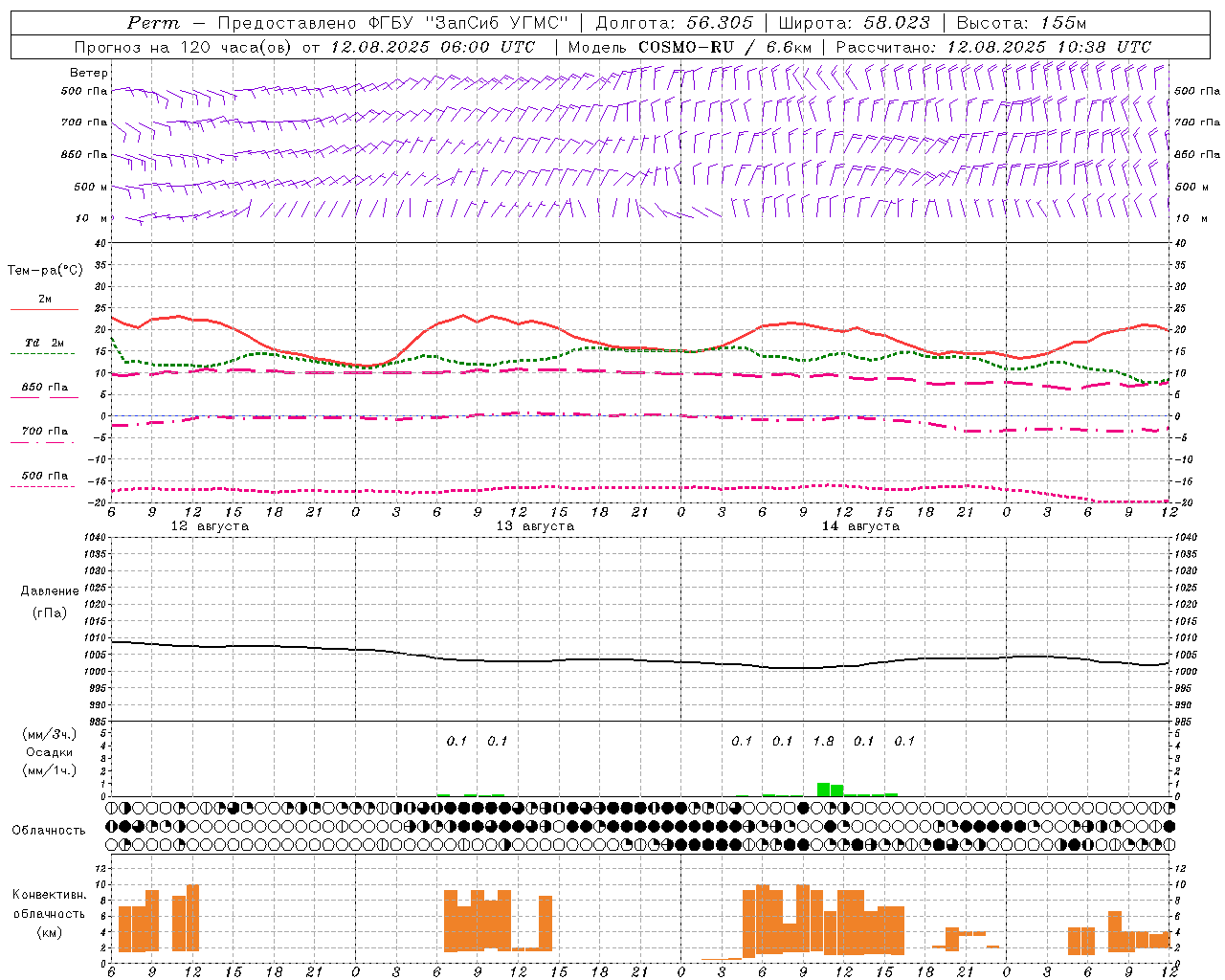This screenshot has width=1225, height=980.
Task: Click the "Тем-ра(°C)" temperature label
Action: pyautogui.click(x=45, y=271)
